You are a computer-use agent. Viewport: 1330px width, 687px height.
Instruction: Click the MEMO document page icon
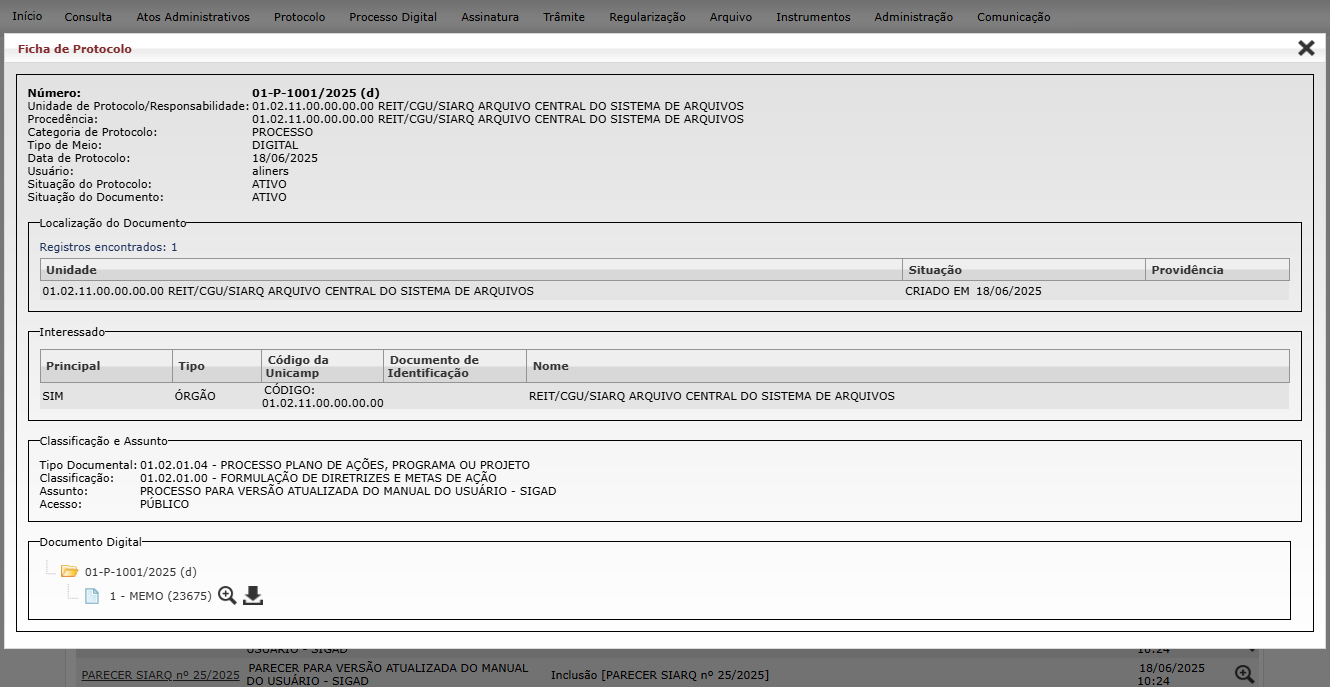92,596
